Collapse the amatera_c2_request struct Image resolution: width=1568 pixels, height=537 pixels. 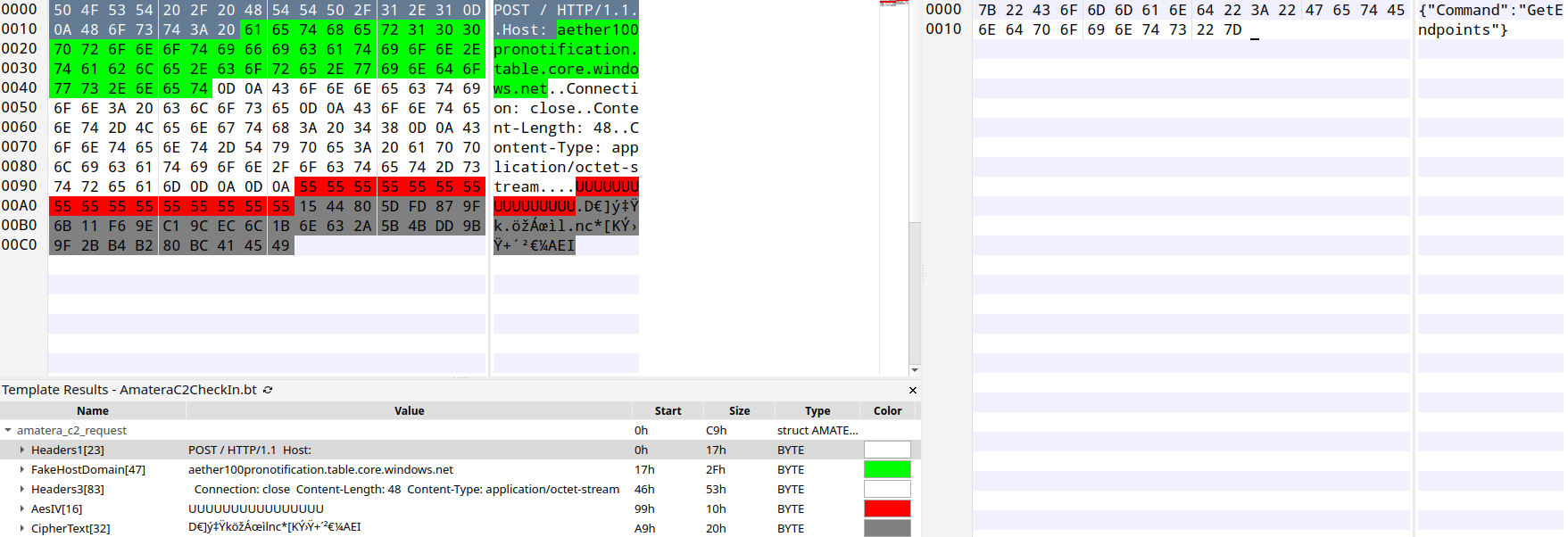click(8, 430)
